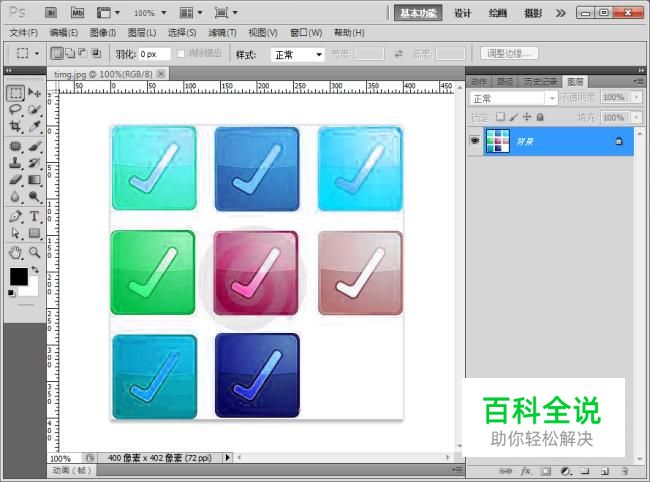Open the View Extras dropdown
650x482 pixels.
click(109, 13)
